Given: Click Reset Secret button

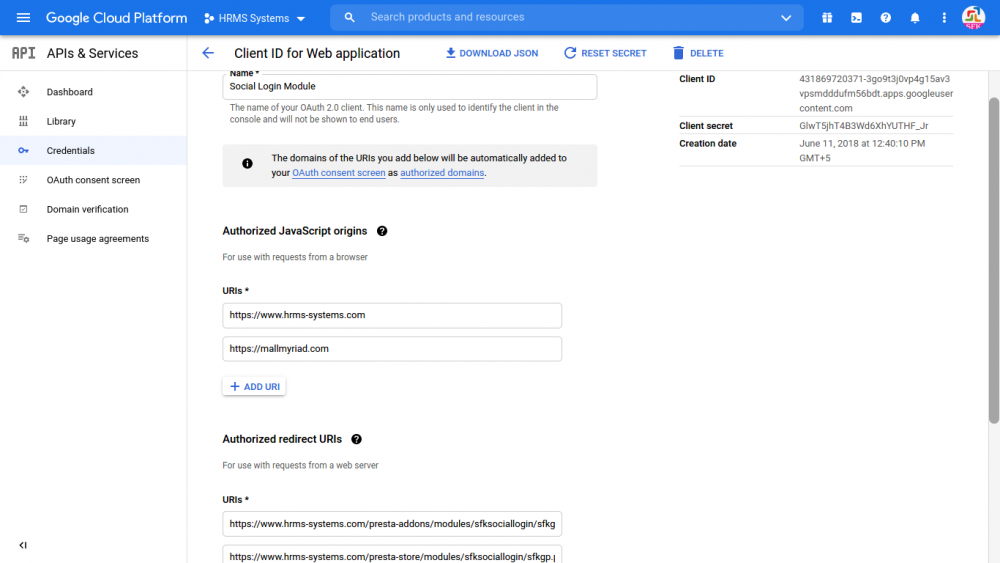Looking at the screenshot, I should (605, 54).
